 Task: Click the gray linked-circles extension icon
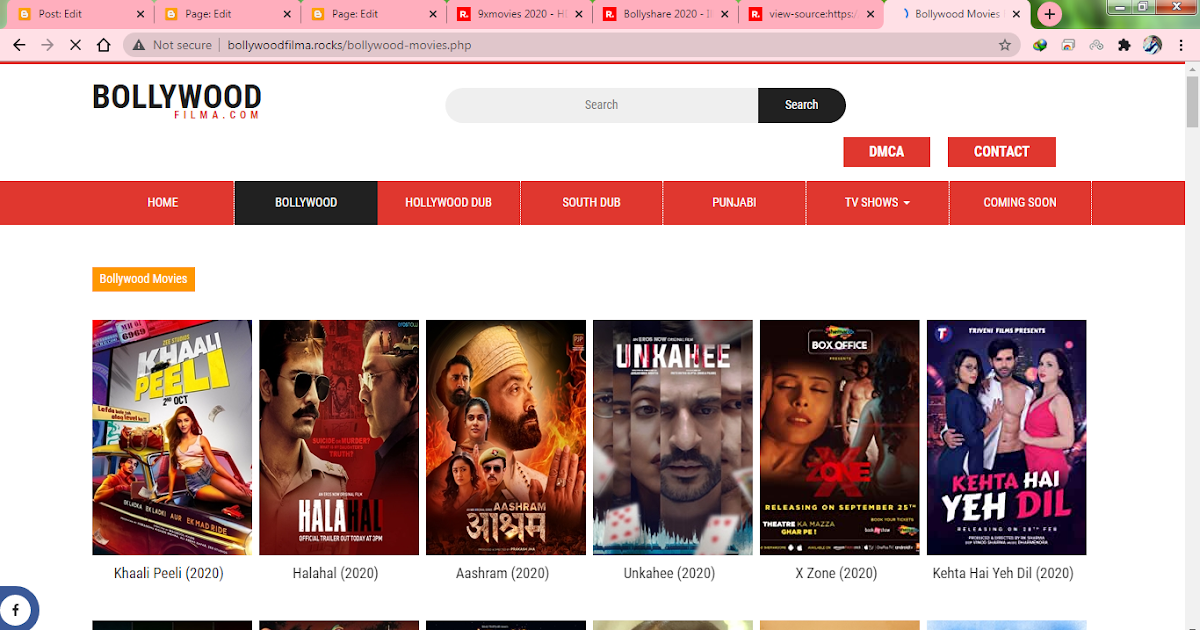coord(1096,45)
